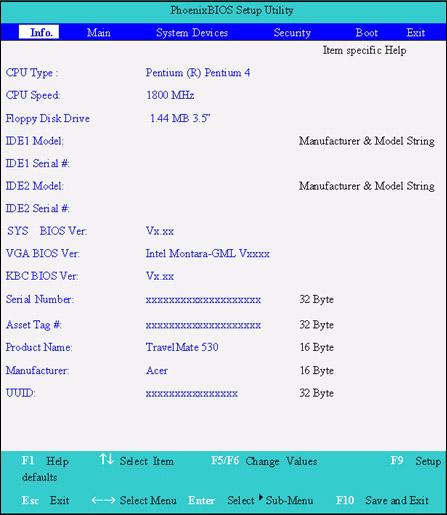Screen dimensions: 447x515
Task: Select the Manufacturer label
Action: [38, 371]
